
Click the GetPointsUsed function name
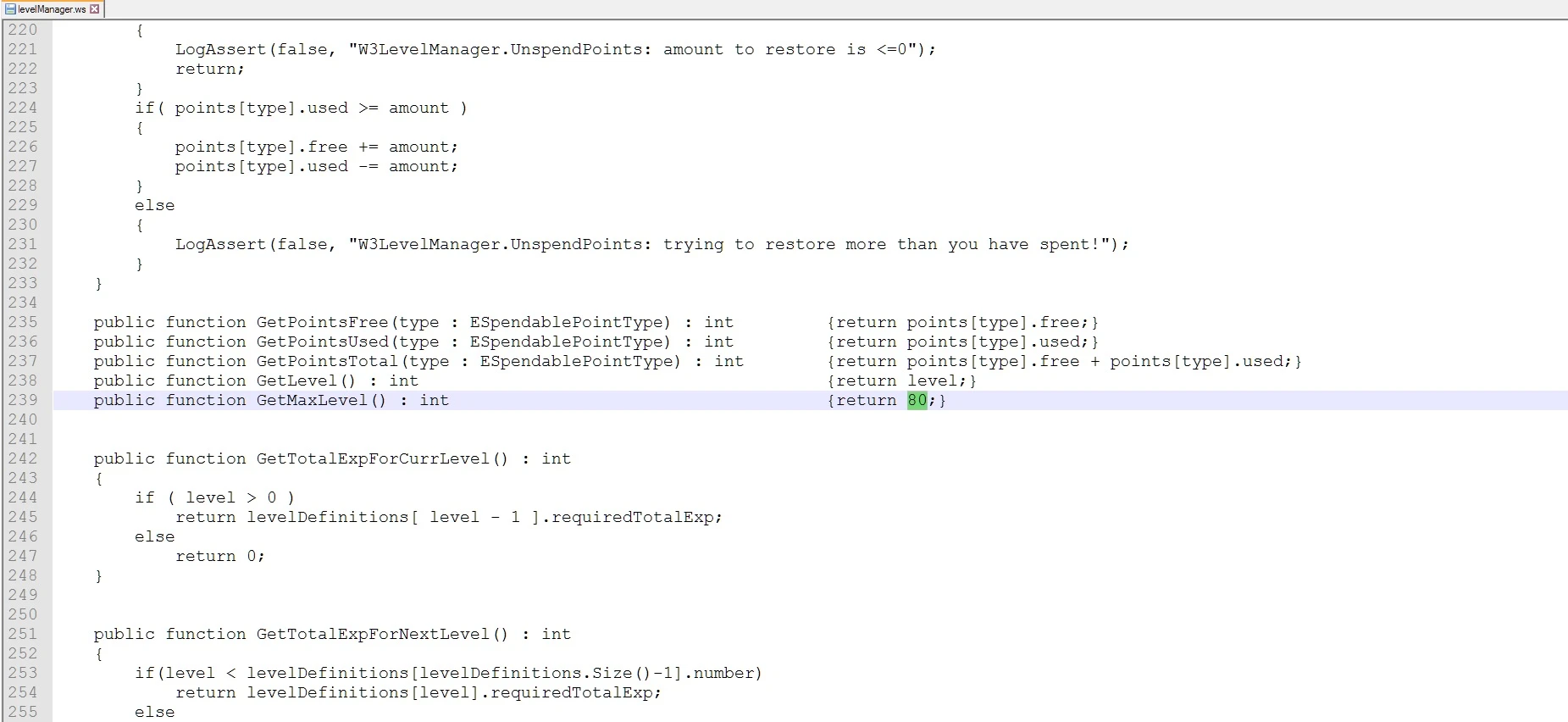(322, 342)
